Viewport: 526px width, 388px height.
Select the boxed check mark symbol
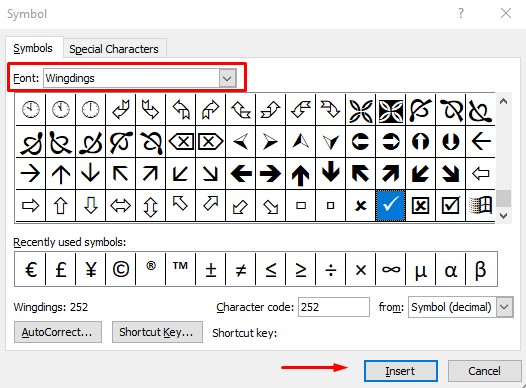pos(451,205)
